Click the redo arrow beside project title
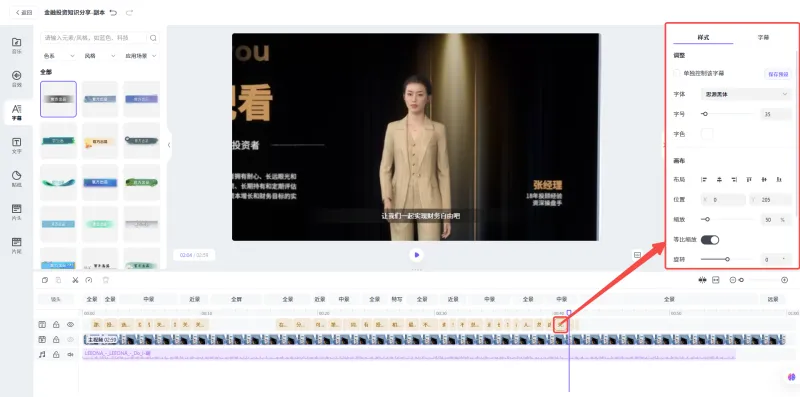 point(129,12)
